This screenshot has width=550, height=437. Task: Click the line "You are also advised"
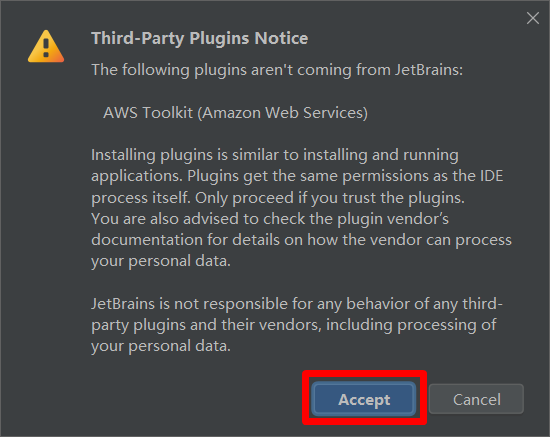coord(270,219)
